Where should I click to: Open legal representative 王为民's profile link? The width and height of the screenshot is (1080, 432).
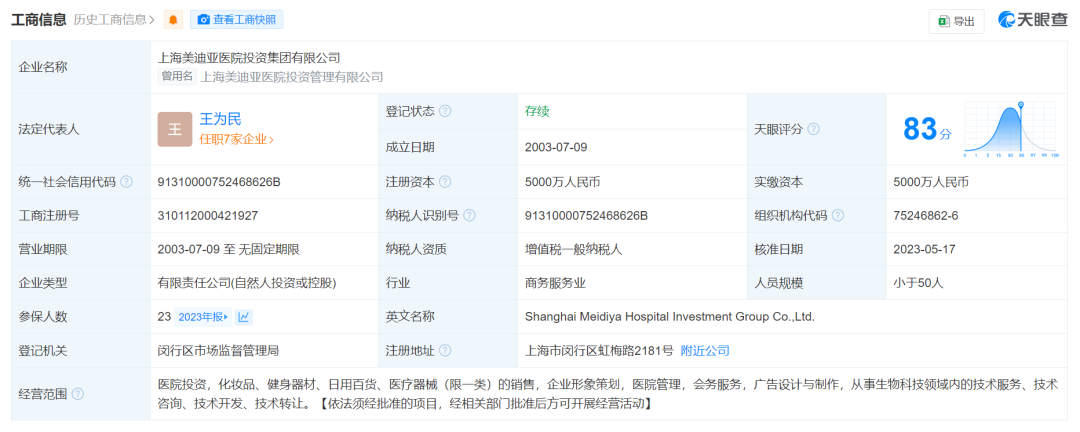tap(220, 119)
